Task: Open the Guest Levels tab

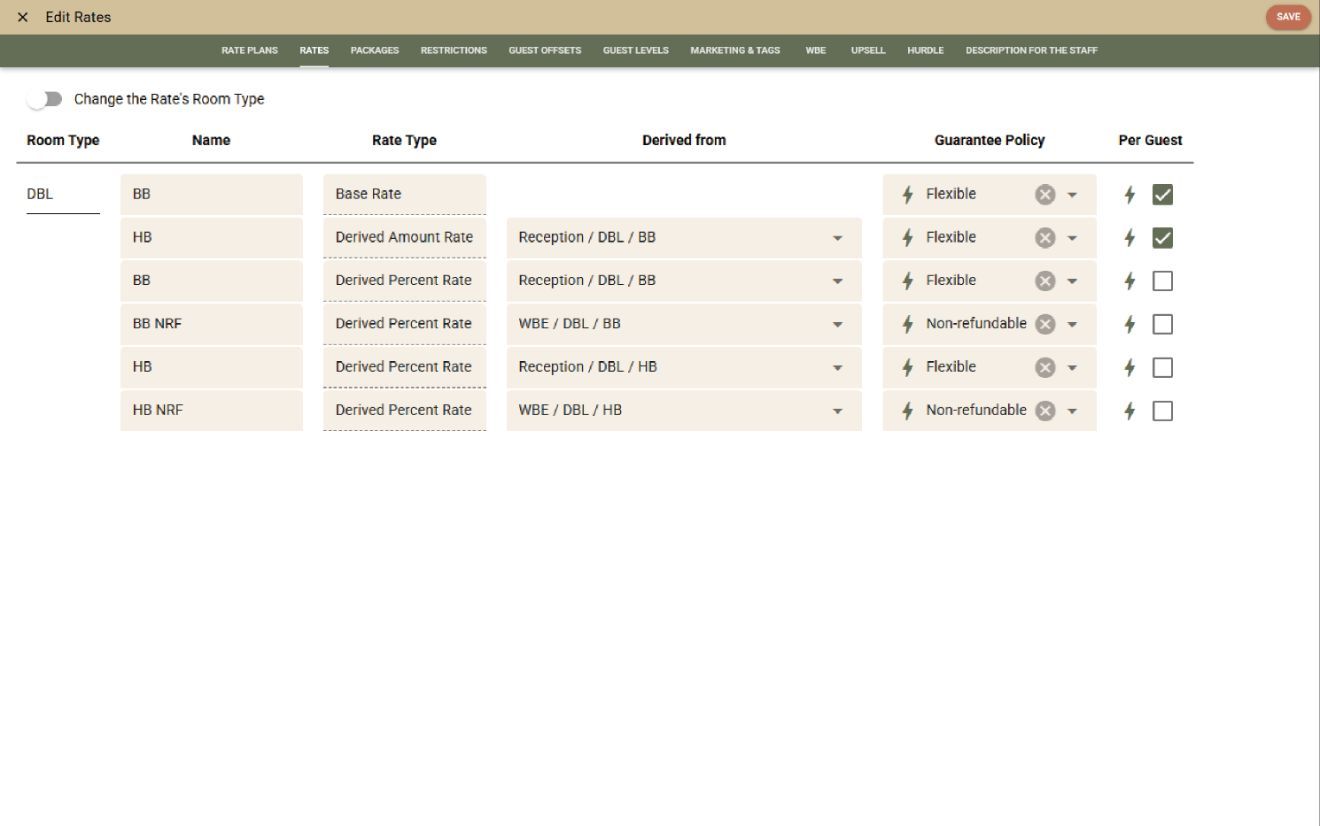Action: point(635,51)
